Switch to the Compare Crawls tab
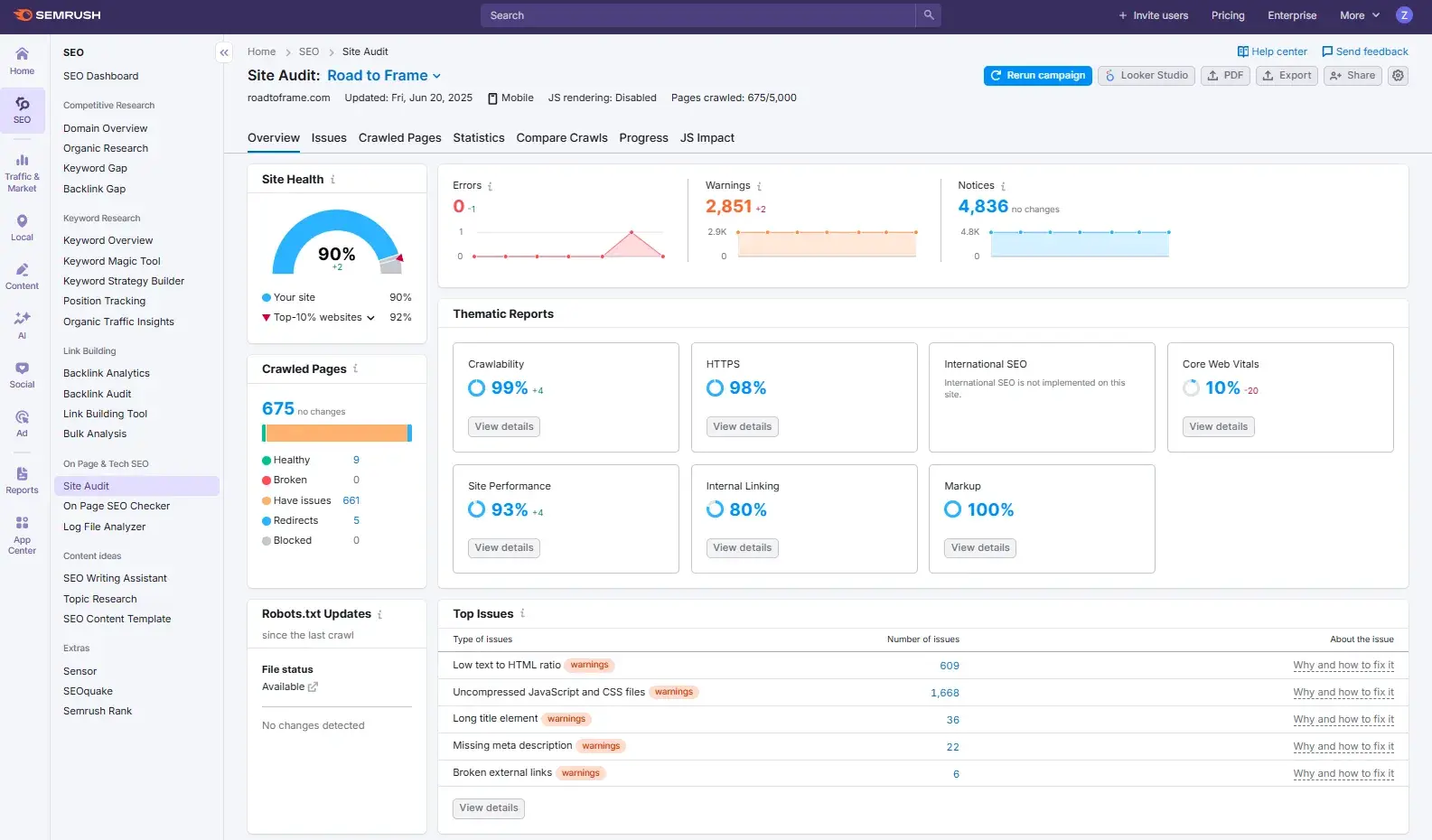1432x840 pixels. click(x=561, y=138)
